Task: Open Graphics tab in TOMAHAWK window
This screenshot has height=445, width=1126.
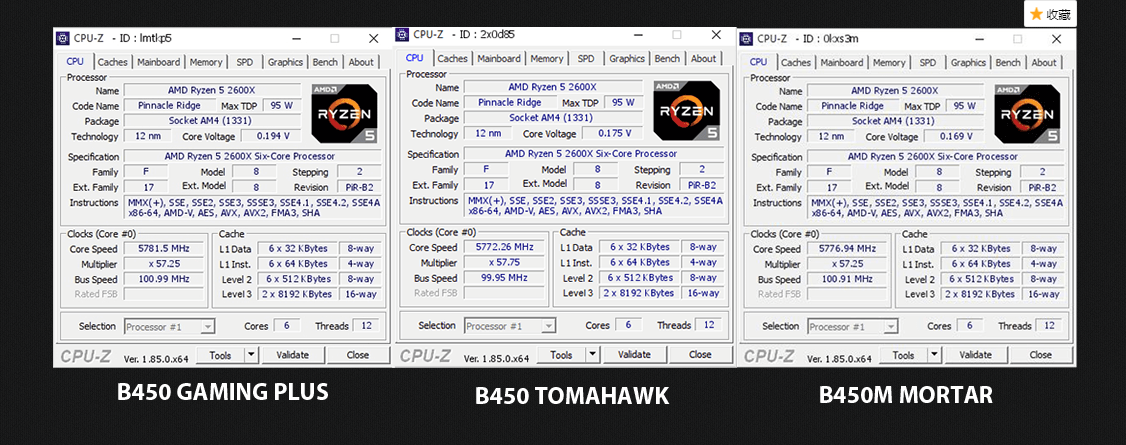Action: pyautogui.click(x=627, y=59)
